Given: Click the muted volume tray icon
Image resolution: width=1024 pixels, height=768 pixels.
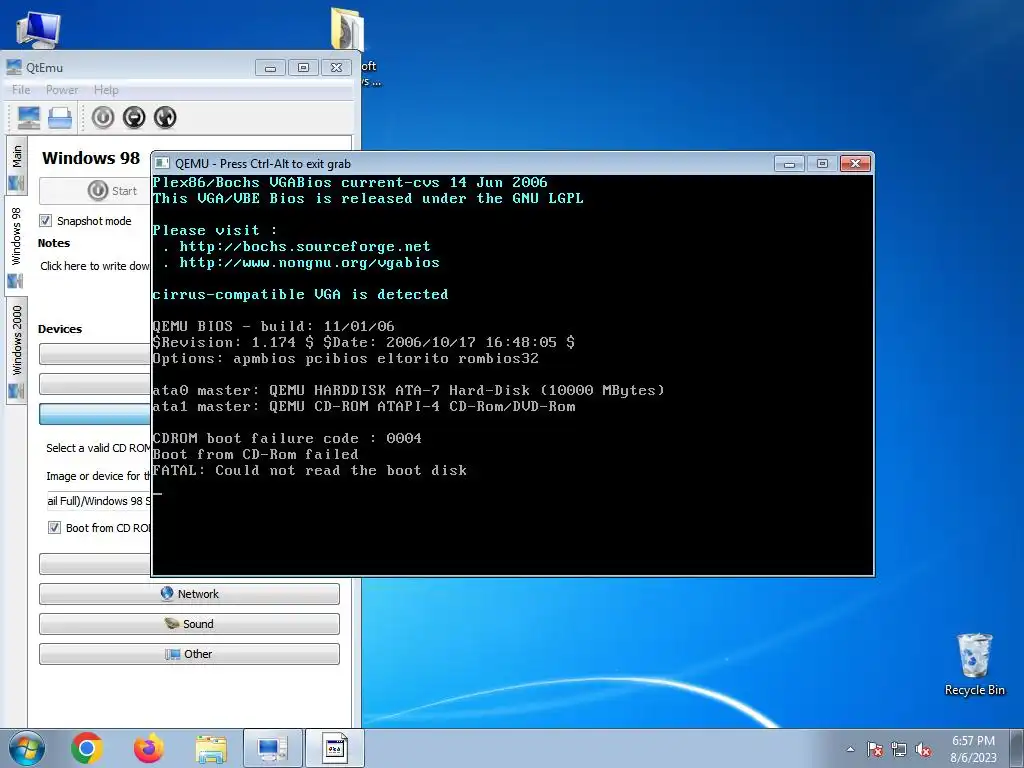Looking at the screenshot, I should (923, 749).
